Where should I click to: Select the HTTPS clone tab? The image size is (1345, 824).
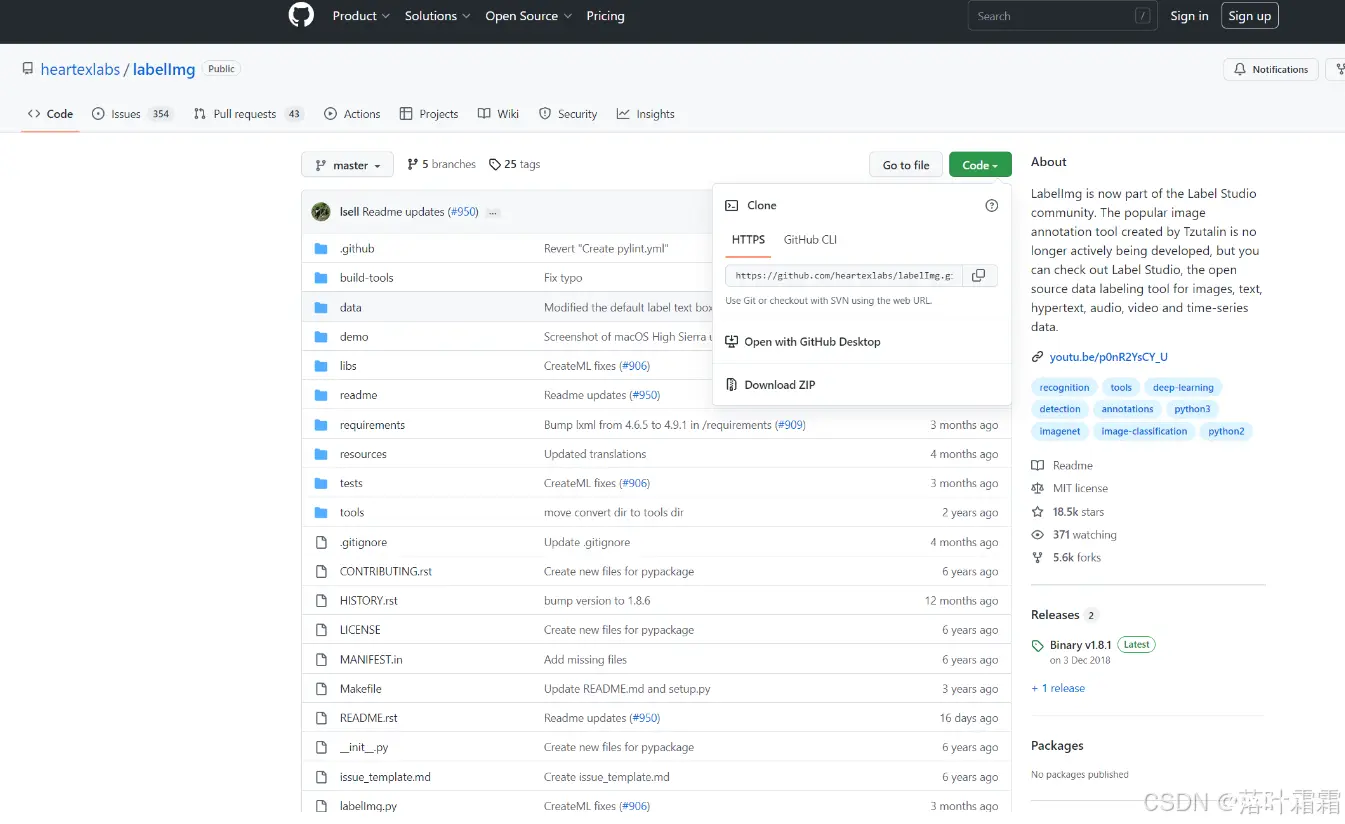tap(748, 240)
